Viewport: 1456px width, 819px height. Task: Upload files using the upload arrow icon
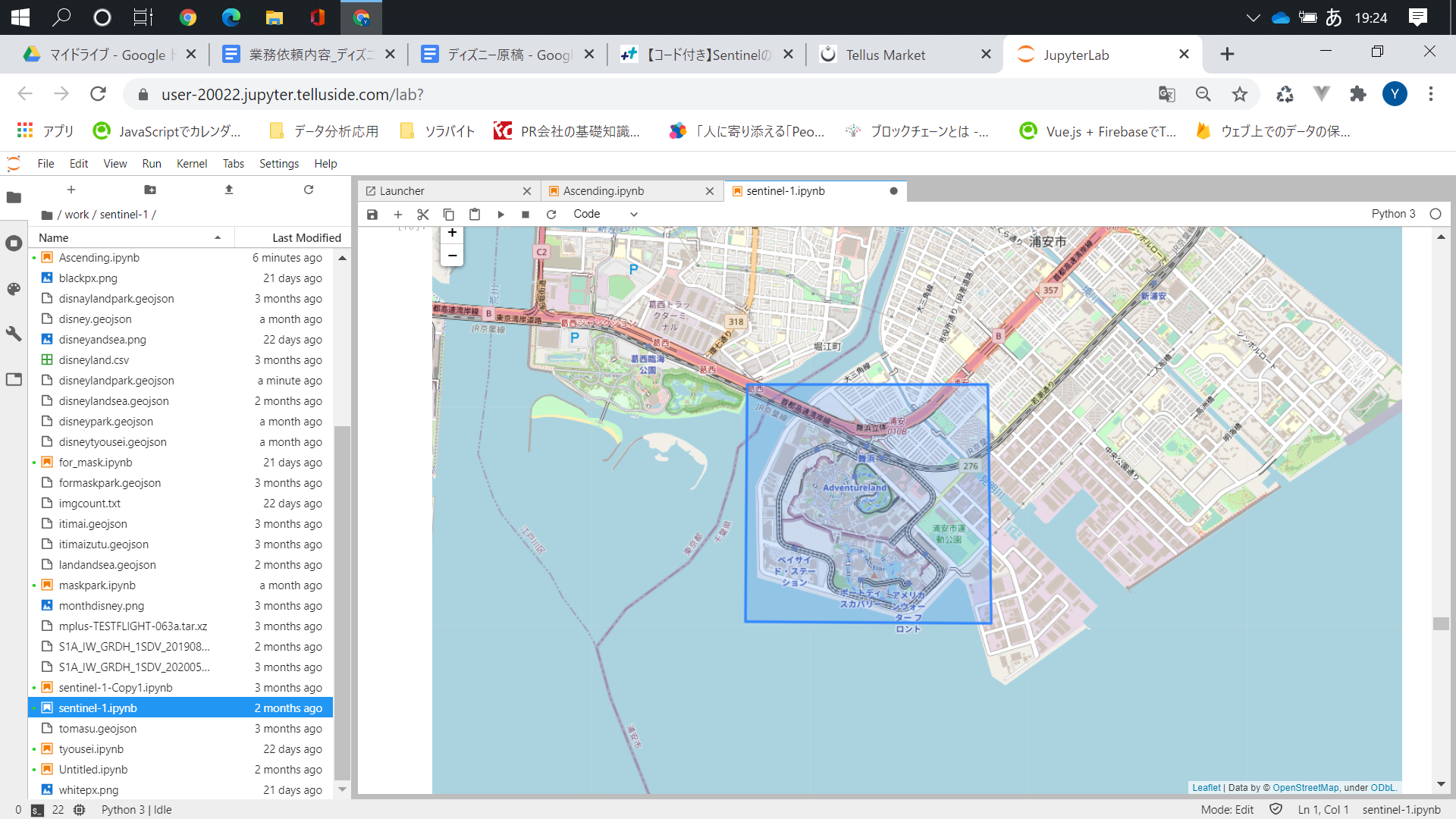pos(229,190)
